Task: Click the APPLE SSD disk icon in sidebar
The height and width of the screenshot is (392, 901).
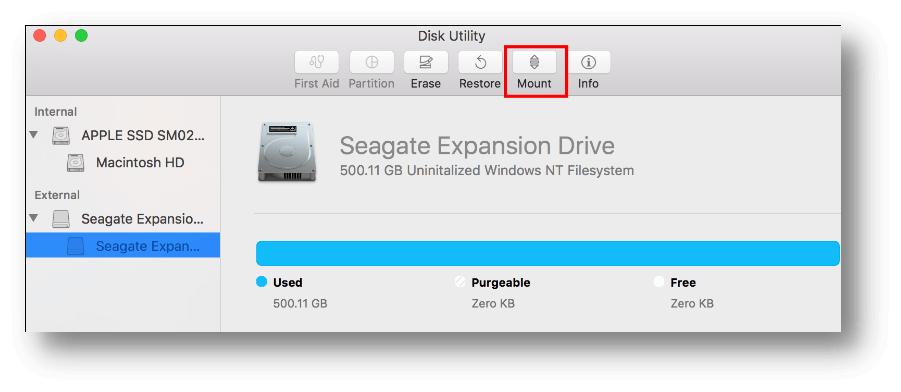Action: (x=61, y=136)
